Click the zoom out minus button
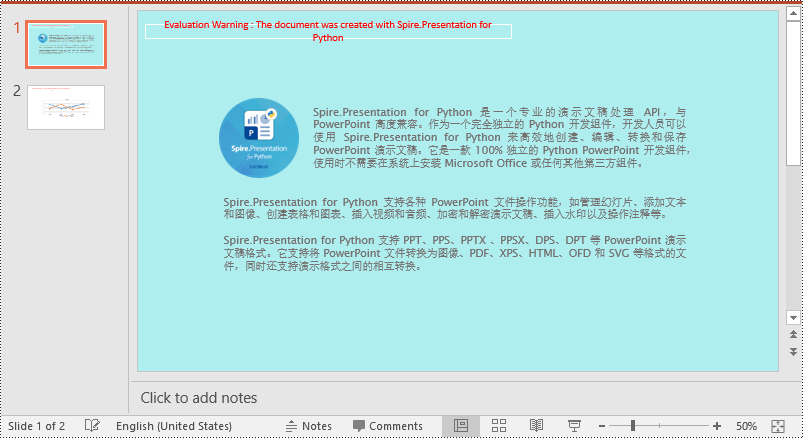This screenshot has width=803, height=438. click(x=602, y=426)
